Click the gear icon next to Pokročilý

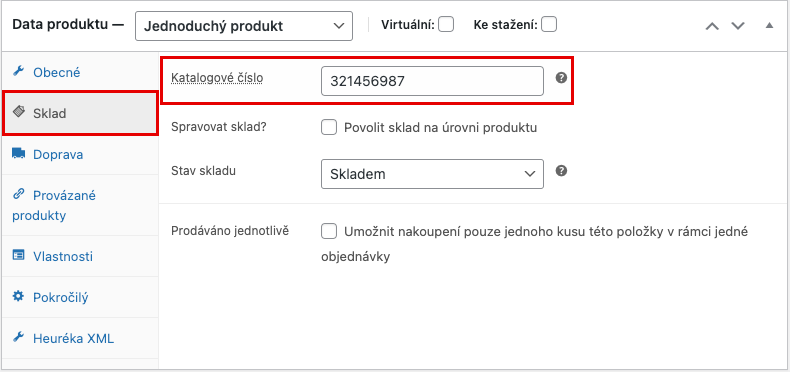coord(18,296)
